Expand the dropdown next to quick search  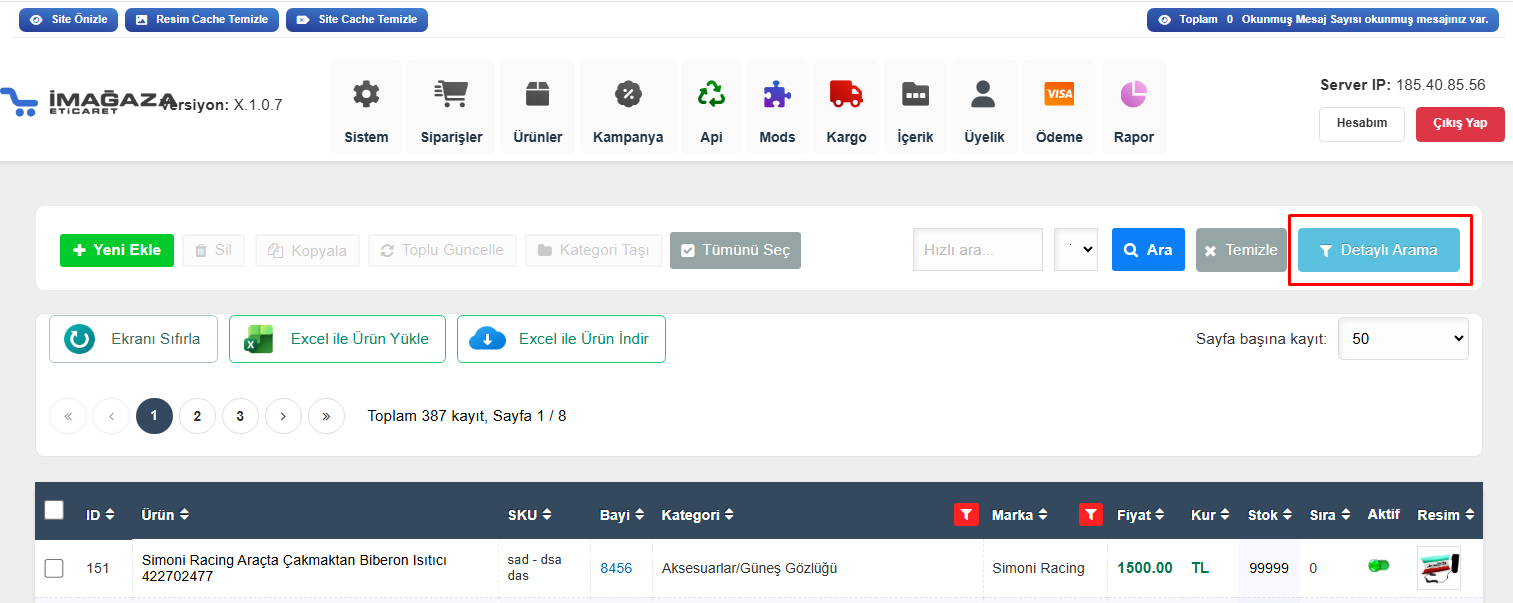[x=1076, y=250]
